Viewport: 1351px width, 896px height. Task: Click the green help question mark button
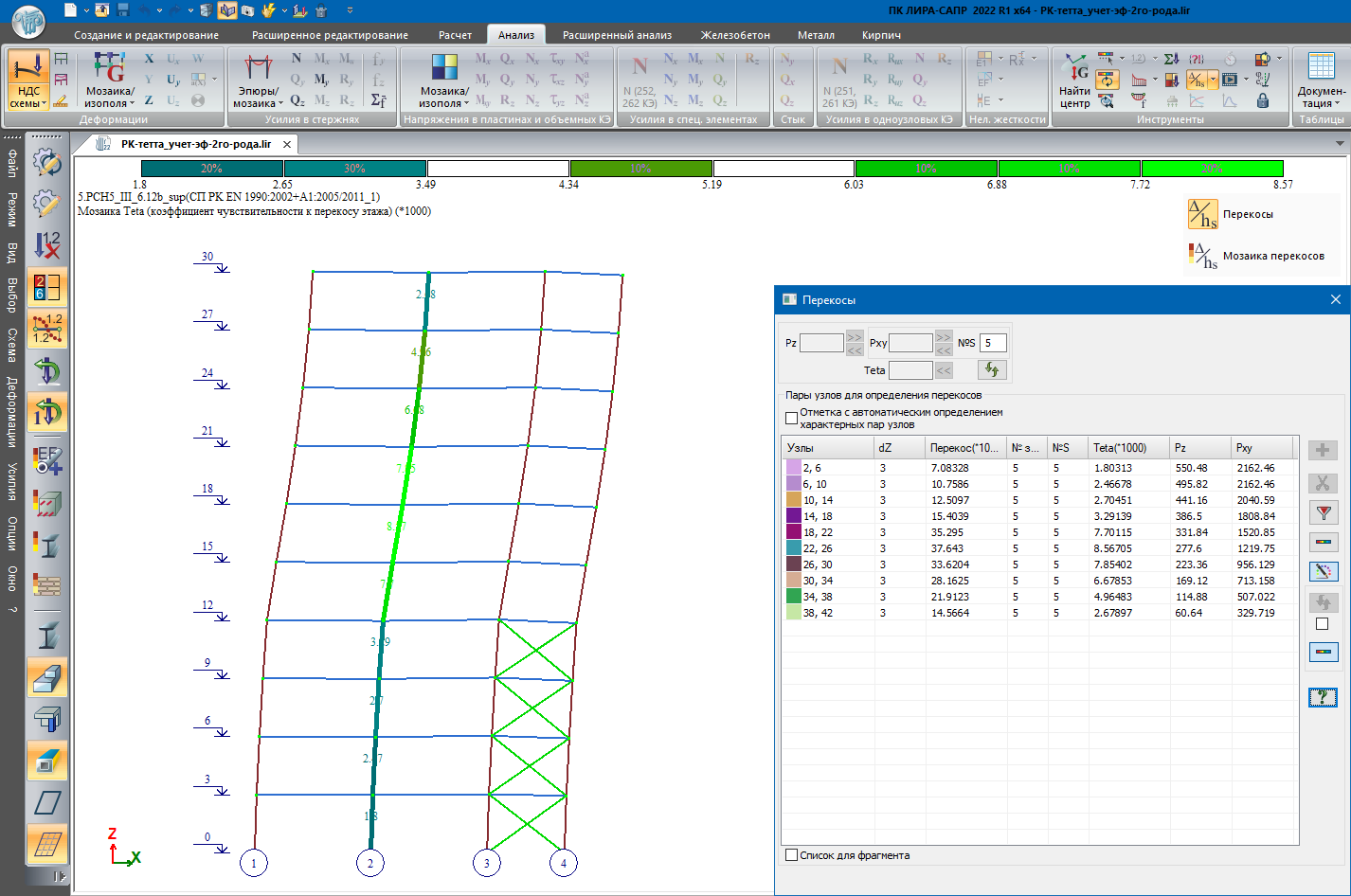point(1323,698)
